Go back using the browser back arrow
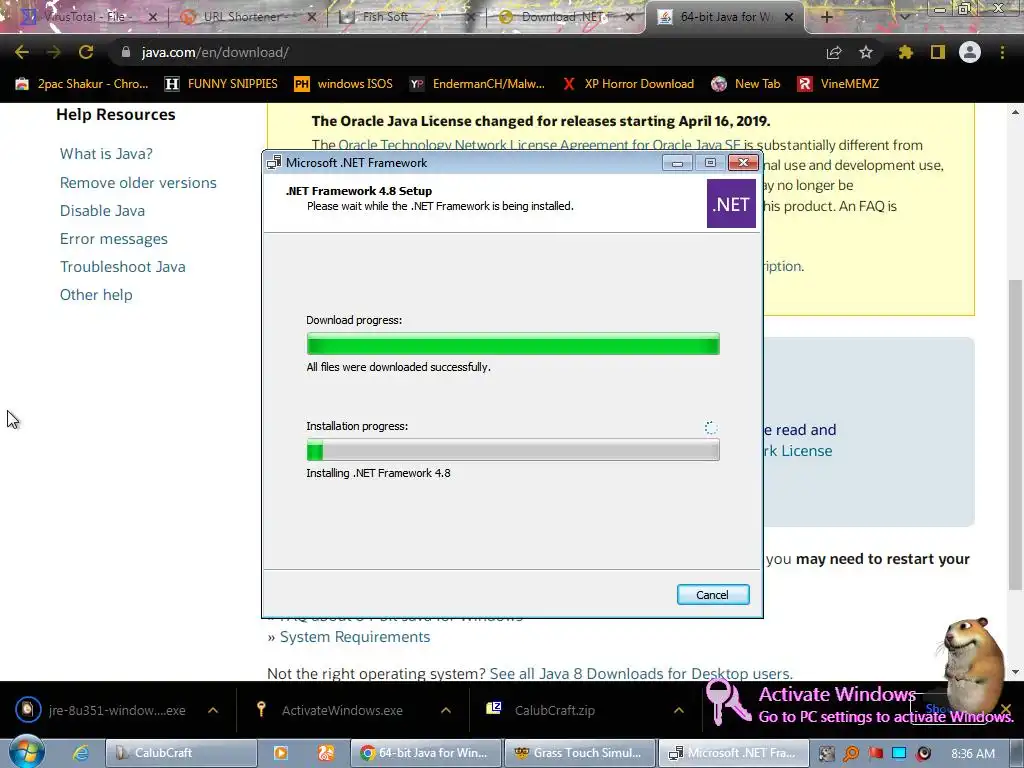This screenshot has height=768, width=1024. (x=22, y=52)
